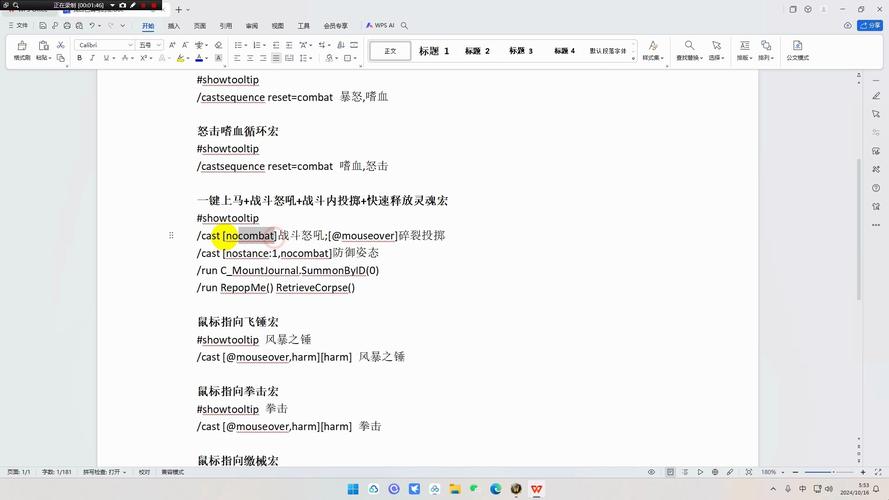
Task: Open a new tab with plus button
Action: tap(179, 10)
